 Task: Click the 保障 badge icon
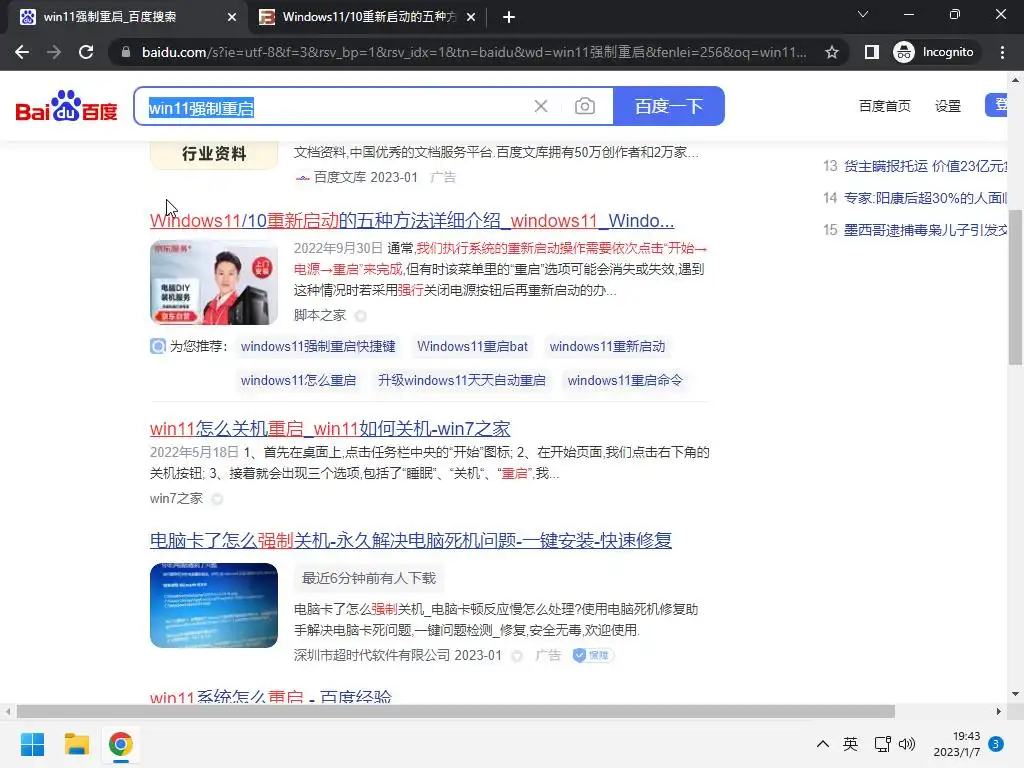pyautogui.click(x=593, y=655)
